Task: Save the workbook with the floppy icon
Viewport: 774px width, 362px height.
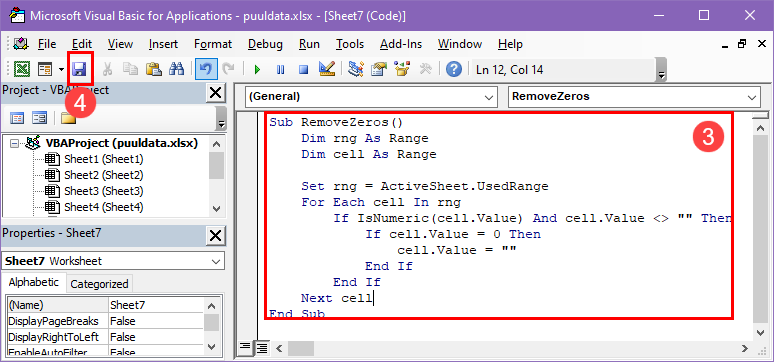Action: click(79, 70)
